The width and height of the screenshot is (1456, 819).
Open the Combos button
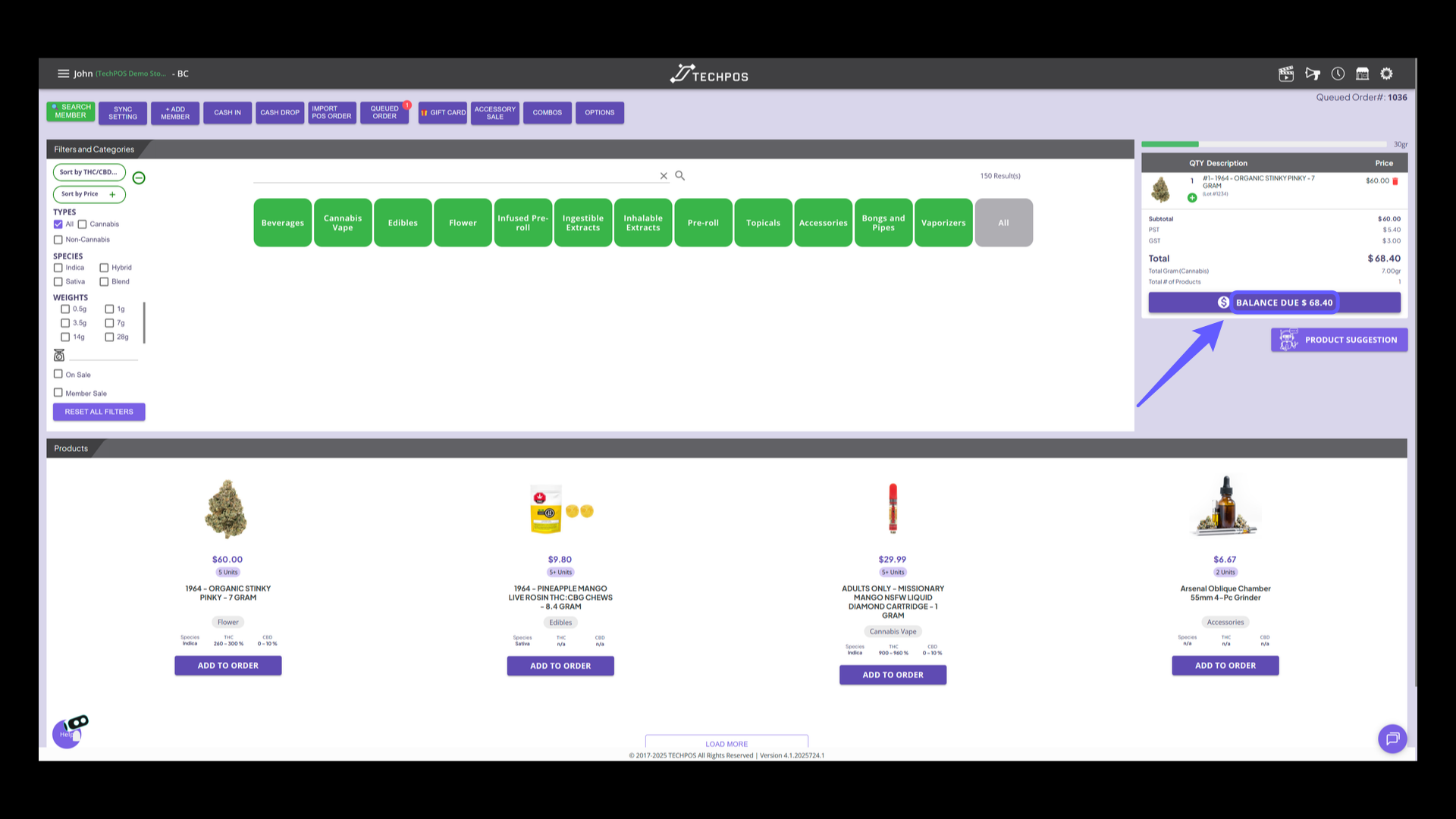[x=548, y=113]
